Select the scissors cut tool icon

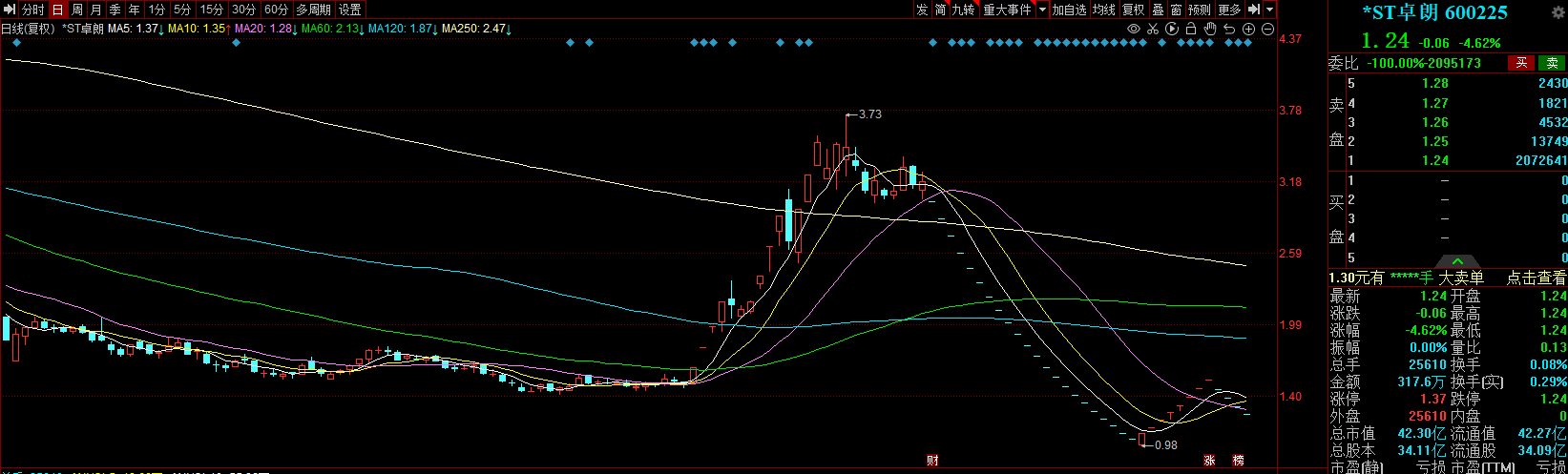tap(1153, 30)
